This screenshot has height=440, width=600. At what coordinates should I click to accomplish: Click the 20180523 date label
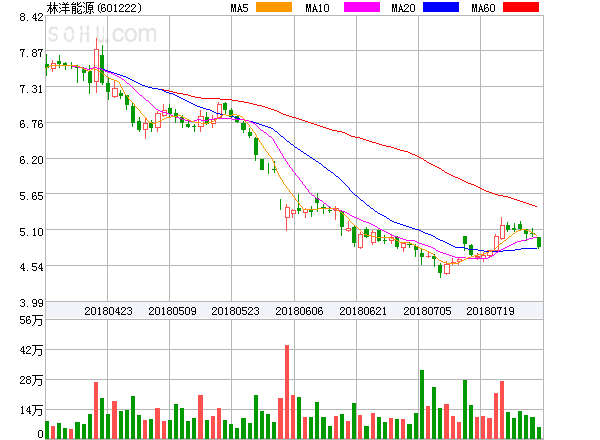point(235,311)
